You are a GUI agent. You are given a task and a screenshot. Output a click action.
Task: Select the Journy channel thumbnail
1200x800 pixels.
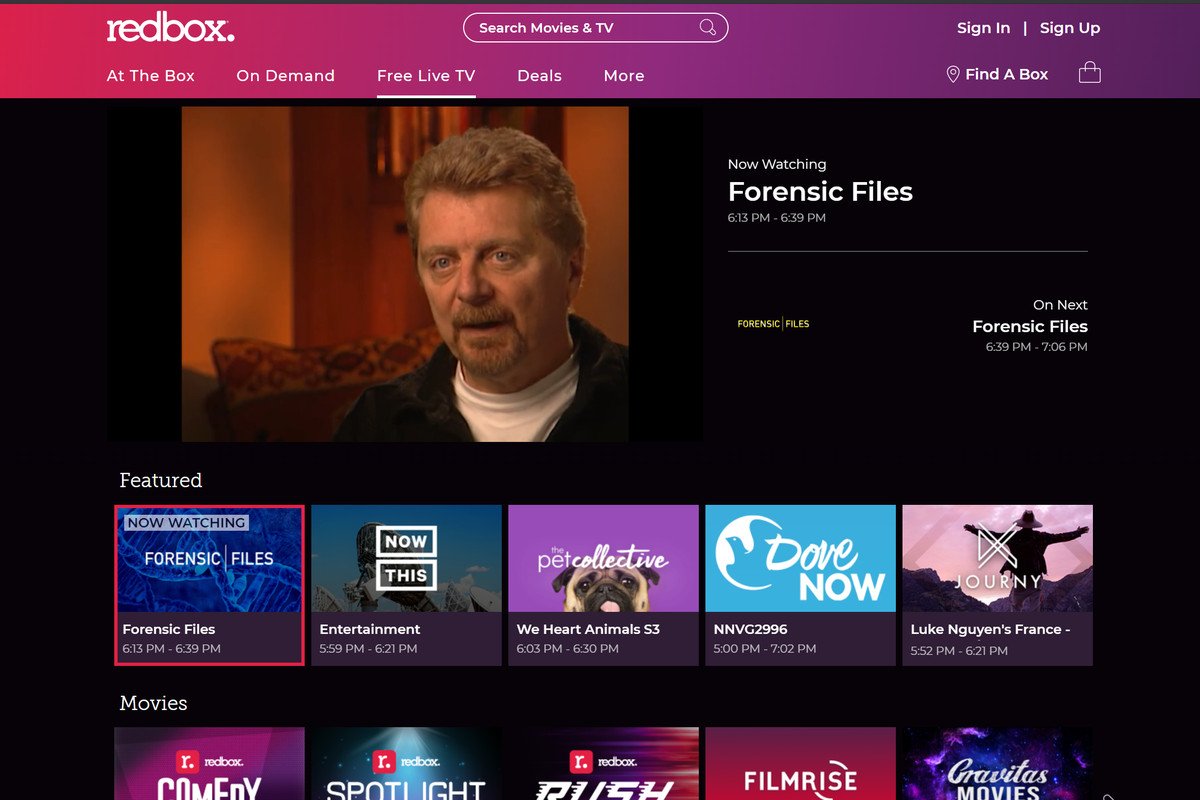pos(997,559)
